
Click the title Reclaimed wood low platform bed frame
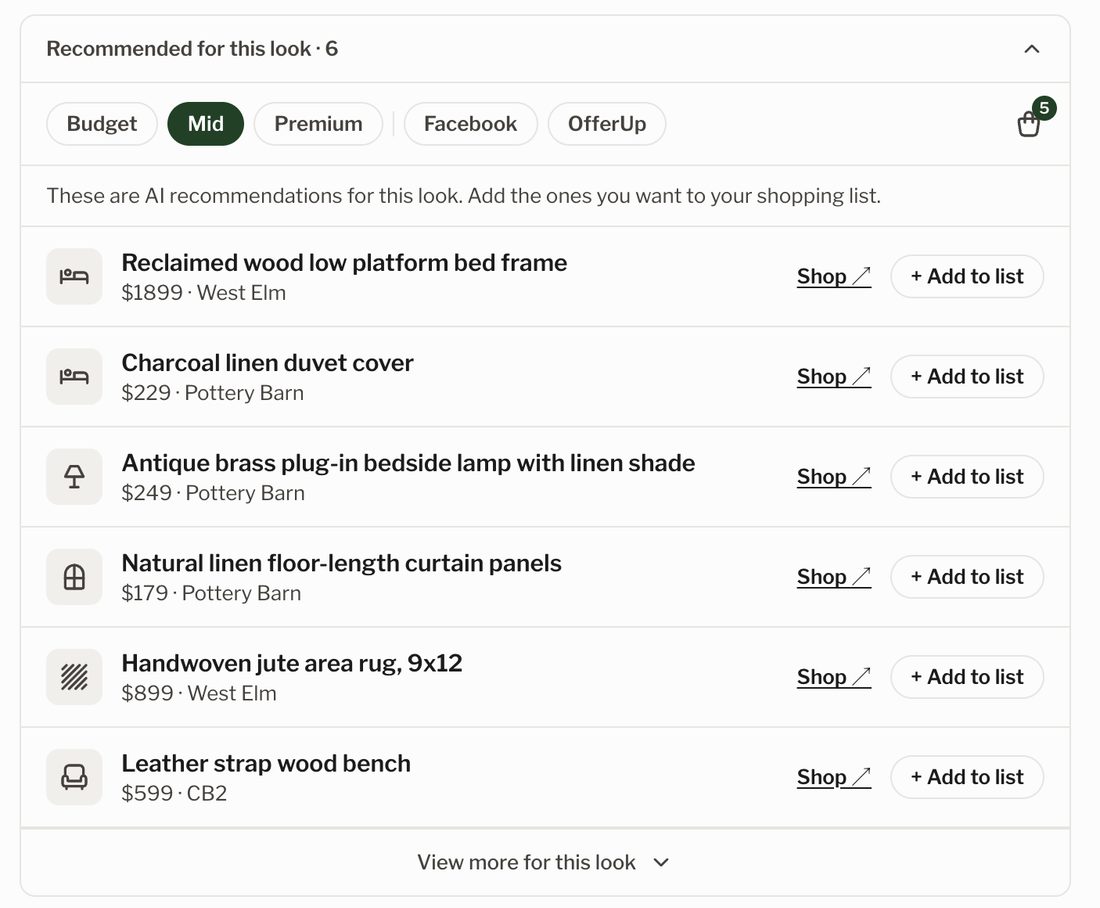(344, 263)
